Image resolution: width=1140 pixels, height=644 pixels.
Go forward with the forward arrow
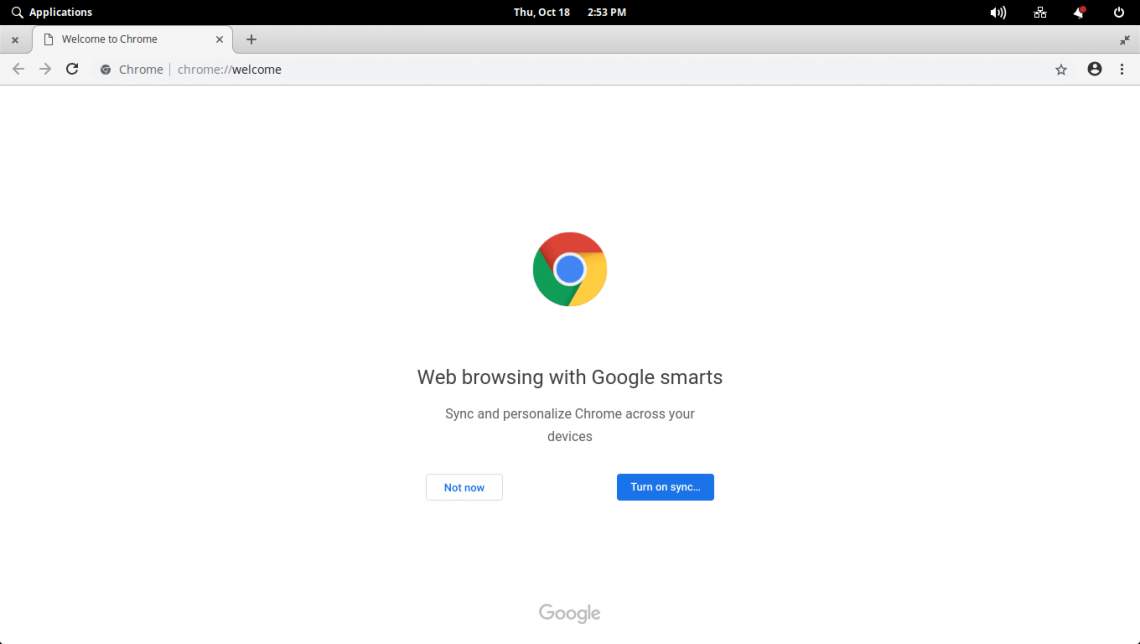click(x=45, y=69)
